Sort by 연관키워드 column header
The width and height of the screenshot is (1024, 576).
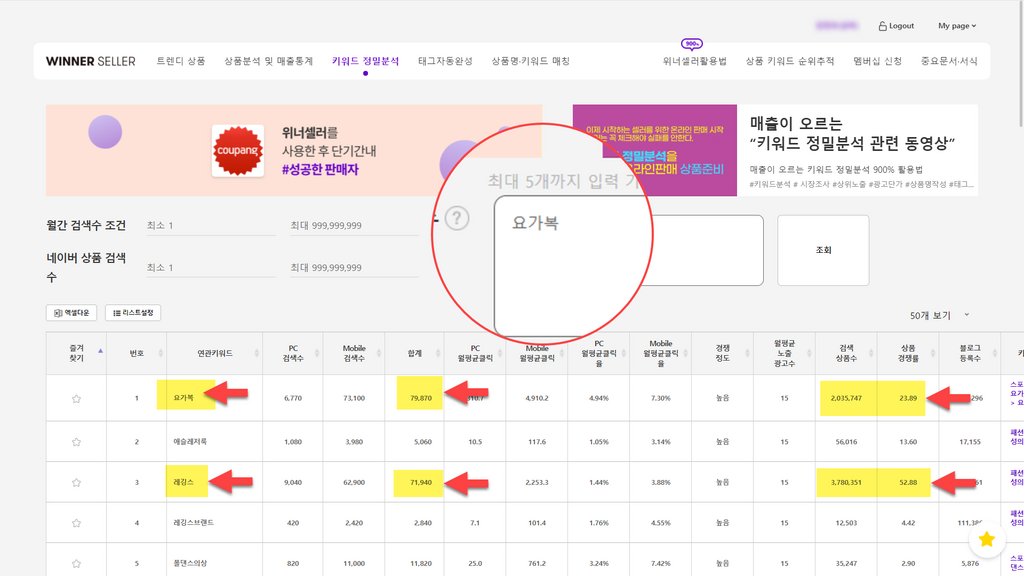[215, 353]
